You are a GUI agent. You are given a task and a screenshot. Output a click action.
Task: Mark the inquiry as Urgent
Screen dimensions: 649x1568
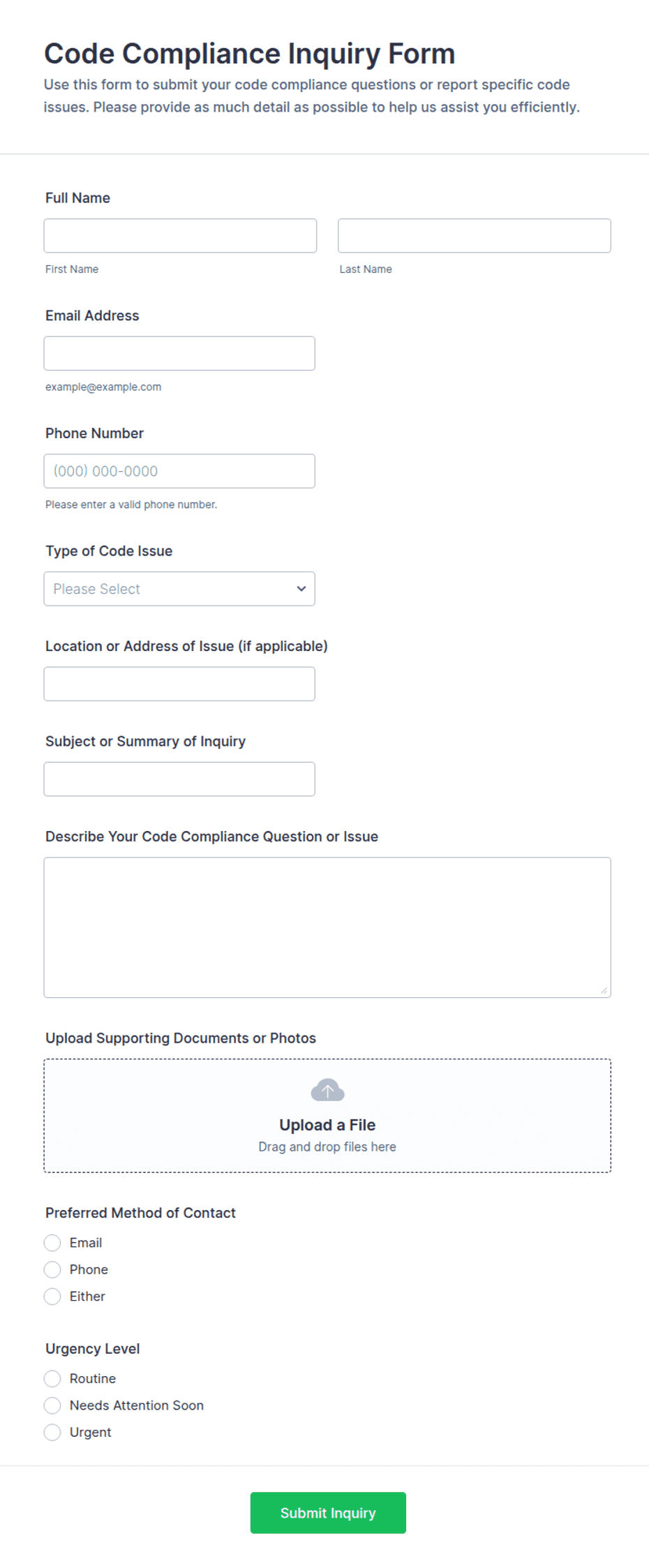click(x=52, y=1432)
